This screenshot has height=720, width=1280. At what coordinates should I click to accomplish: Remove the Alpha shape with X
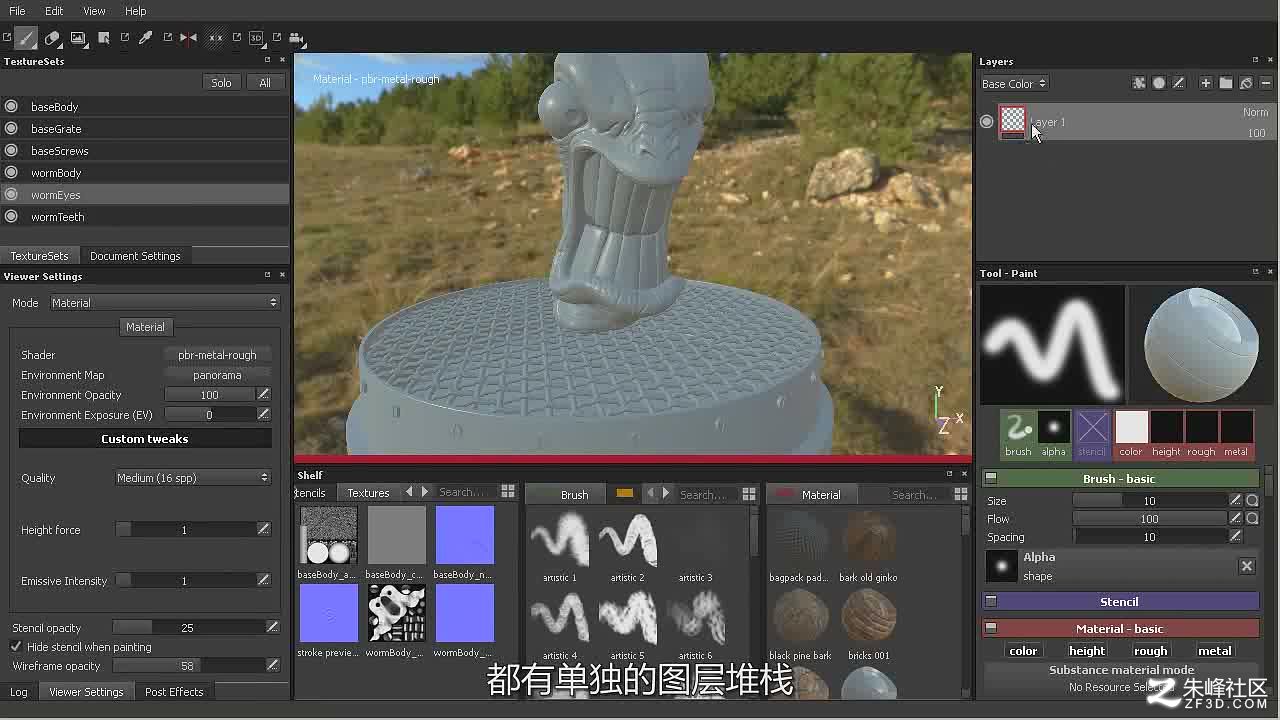tap(1247, 566)
